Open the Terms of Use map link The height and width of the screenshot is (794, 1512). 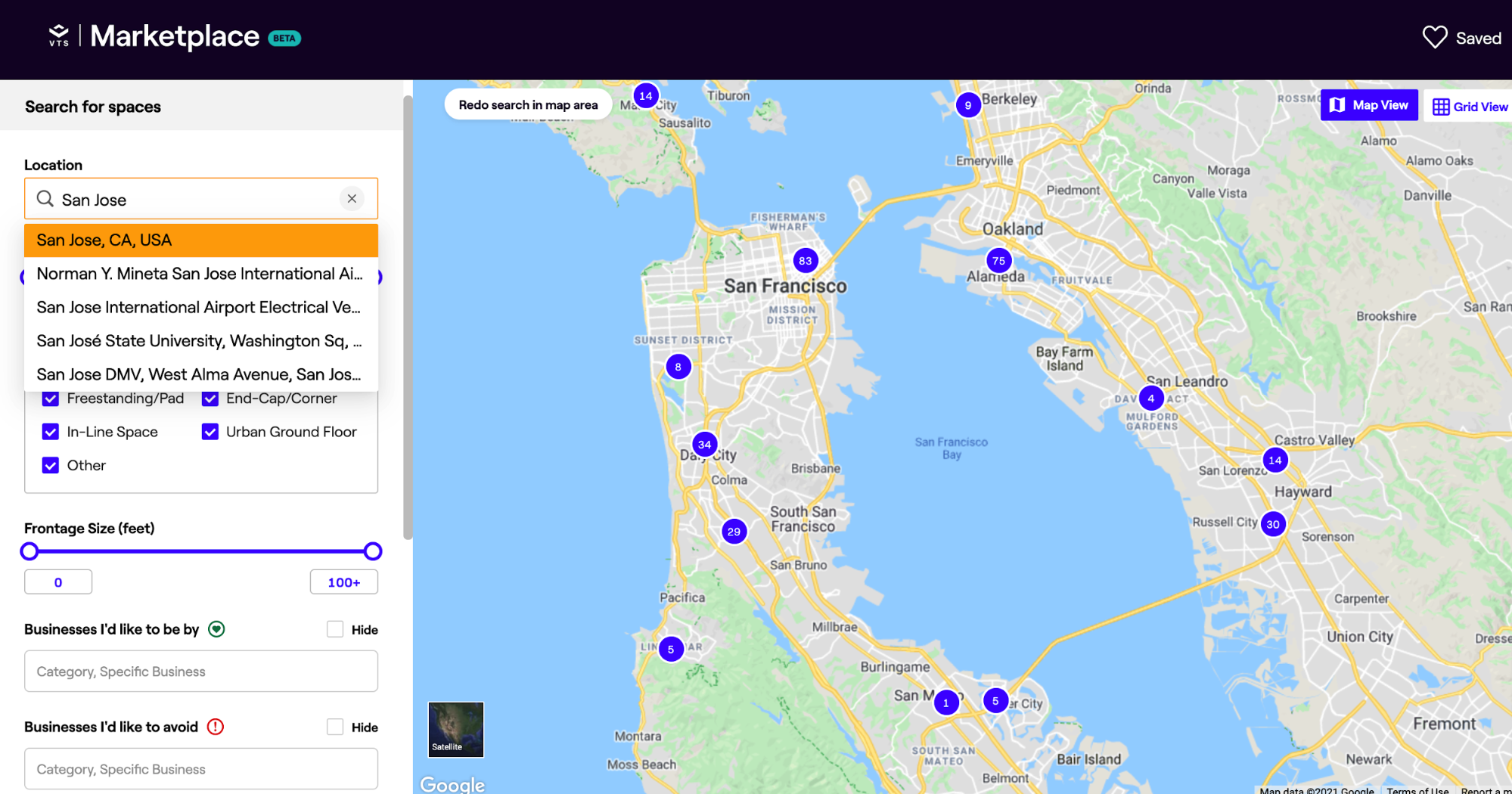coord(1417,790)
